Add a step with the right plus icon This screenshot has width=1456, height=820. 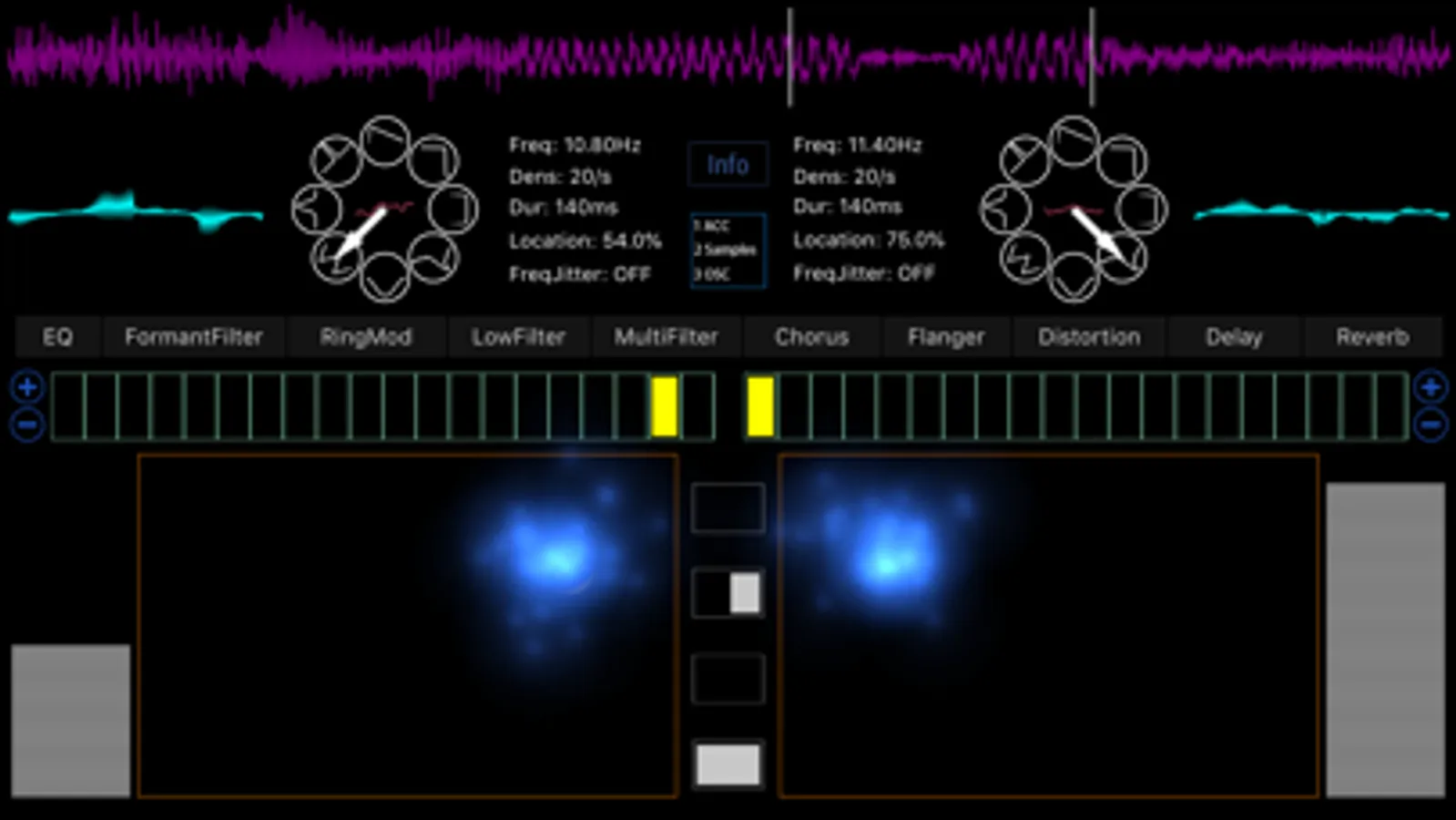(x=1431, y=387)
